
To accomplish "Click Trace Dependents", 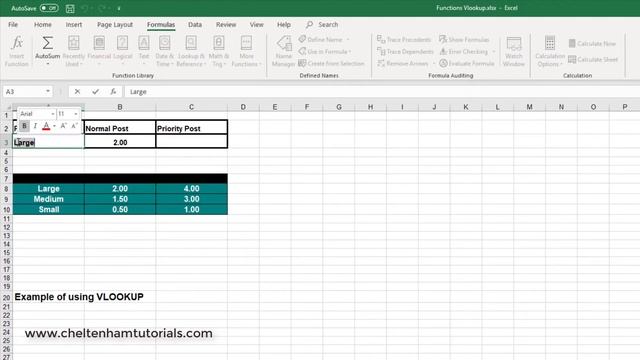I will pyautogui.click(x=405, y=51).
